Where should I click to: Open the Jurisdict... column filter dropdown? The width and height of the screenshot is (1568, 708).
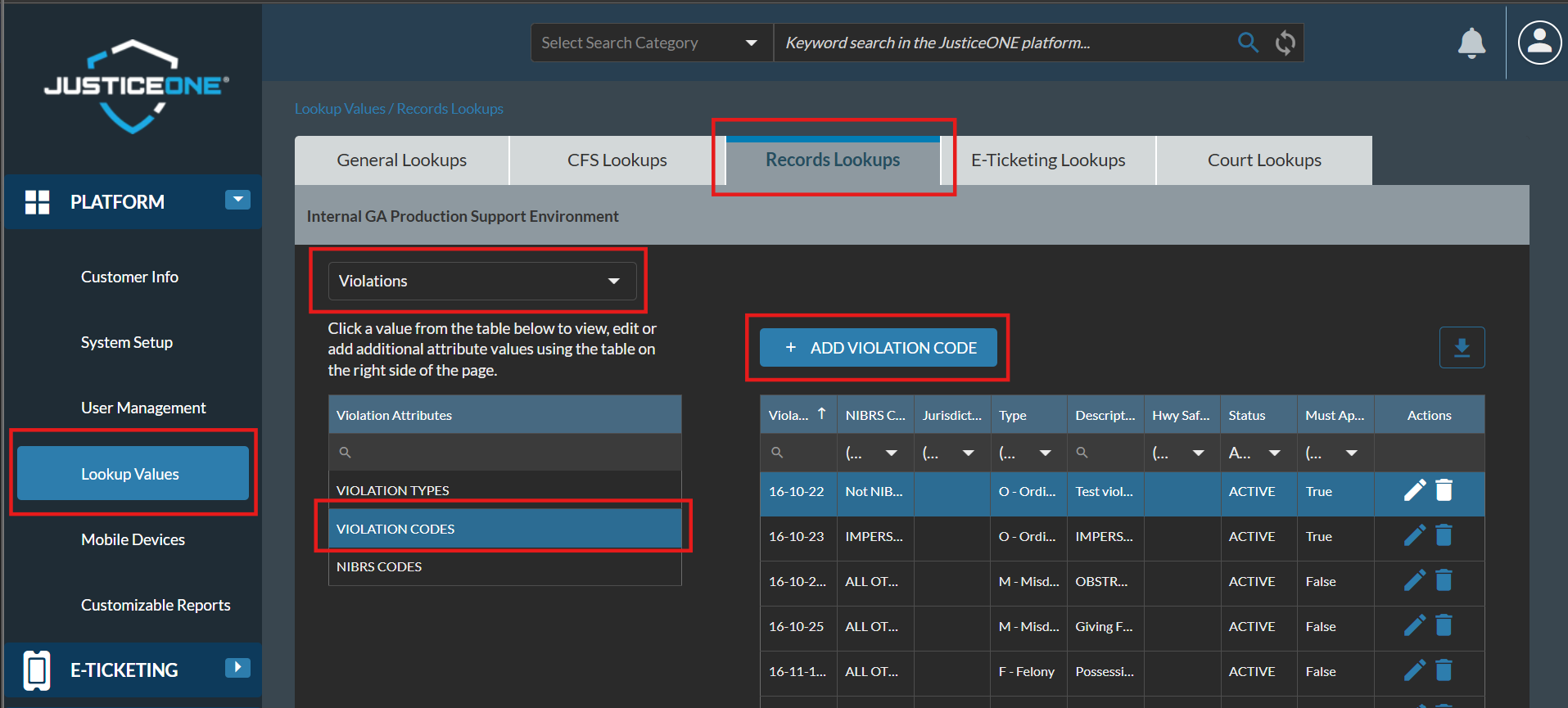pos(969,453)
